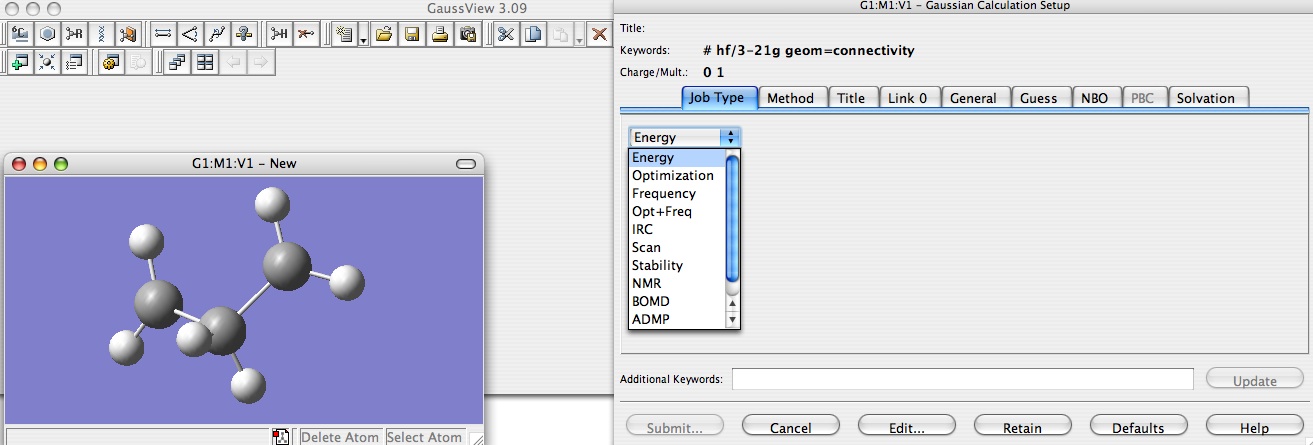Image resolution: width=1313 pixels, height=445 pixels.
Task: Click the Edit... button
Action: click(x=906, y=427)
